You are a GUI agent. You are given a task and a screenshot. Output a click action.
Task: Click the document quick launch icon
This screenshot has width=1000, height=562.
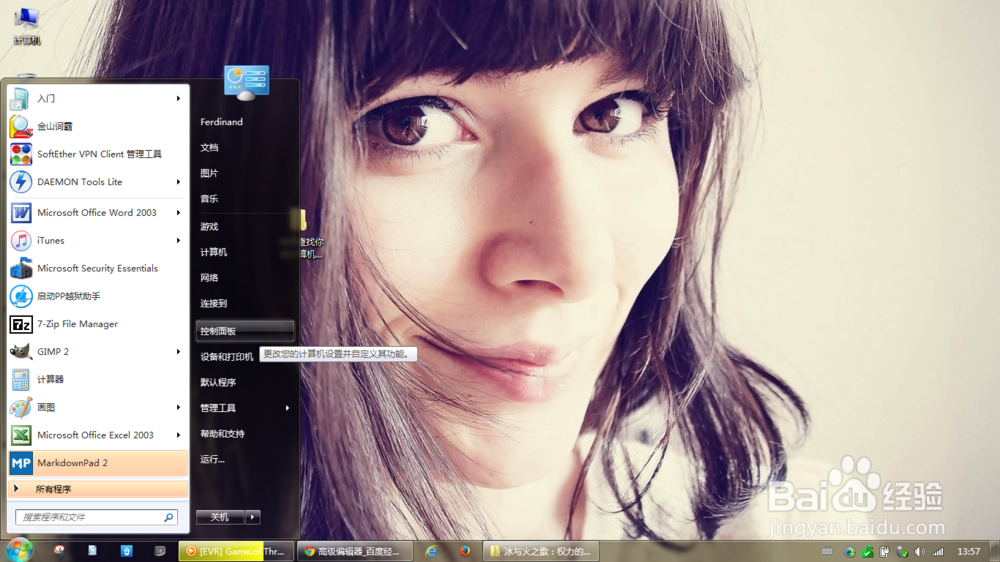[x=92, y=551]
